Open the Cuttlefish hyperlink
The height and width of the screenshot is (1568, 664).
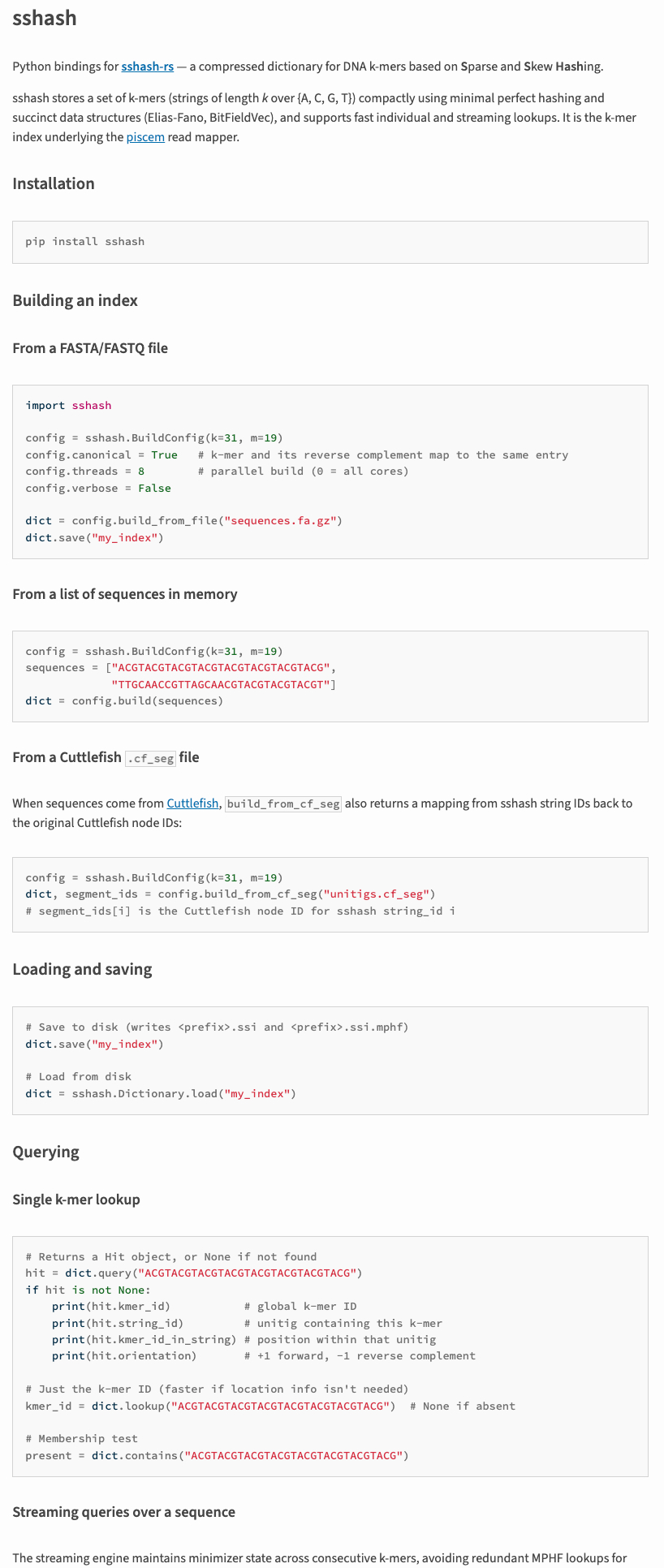point(192,803)
